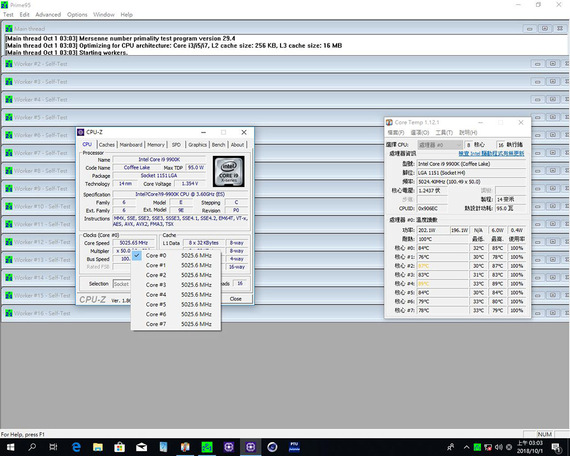Click the Close button in CPU-Z
570x456 pixels.
236,299
